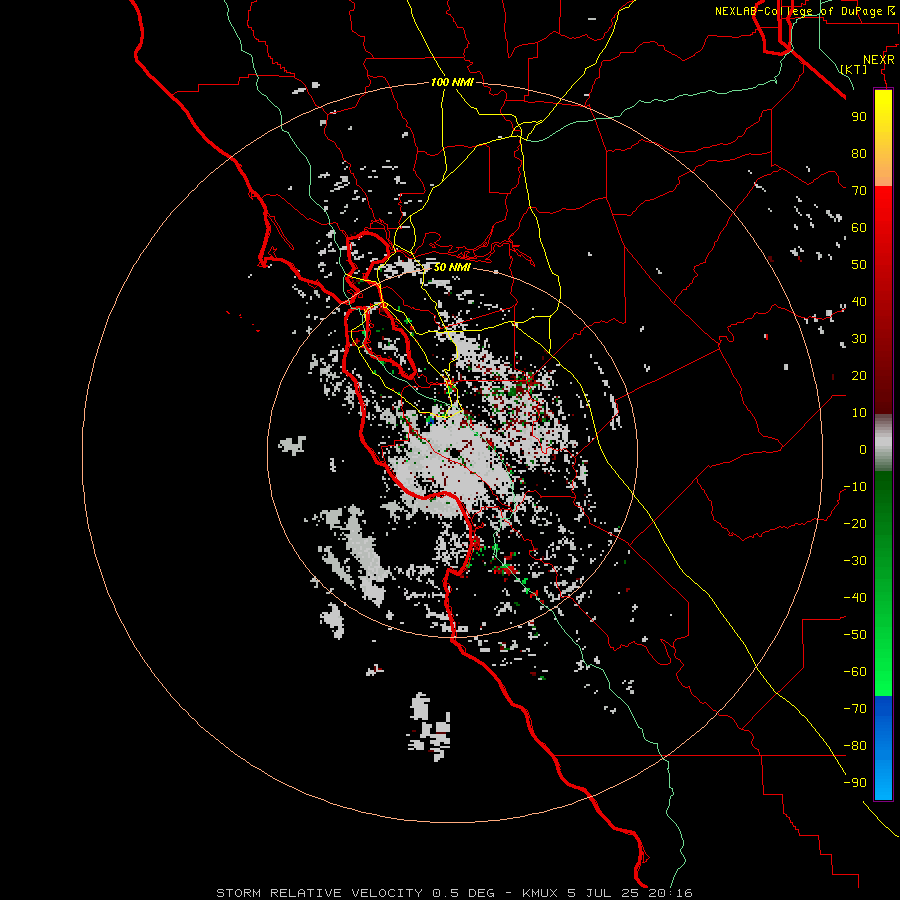Click the "30" value on the velocity scale
900x900 pixels.
coord(859,339)
